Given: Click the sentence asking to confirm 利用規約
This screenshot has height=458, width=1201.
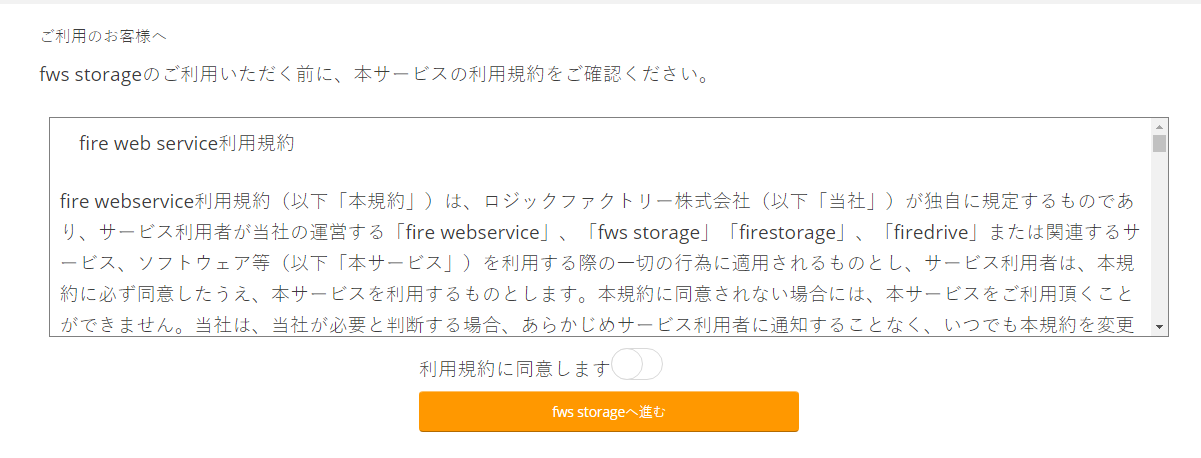Looking at the screenshot, I should click(x=375, y=75).
